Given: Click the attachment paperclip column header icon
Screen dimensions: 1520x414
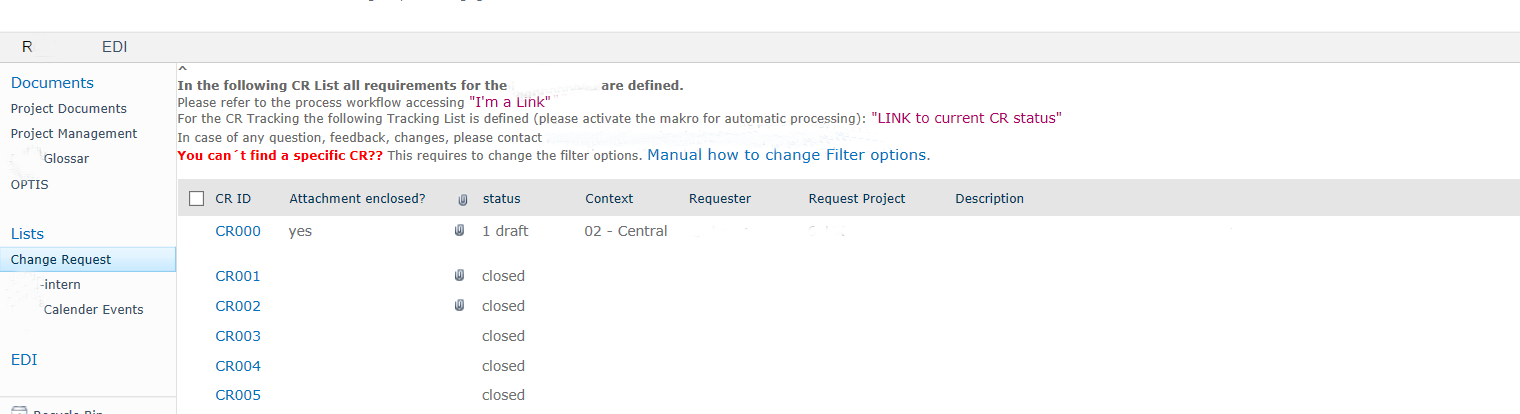Looking at the screenshot, I should 461,199.
